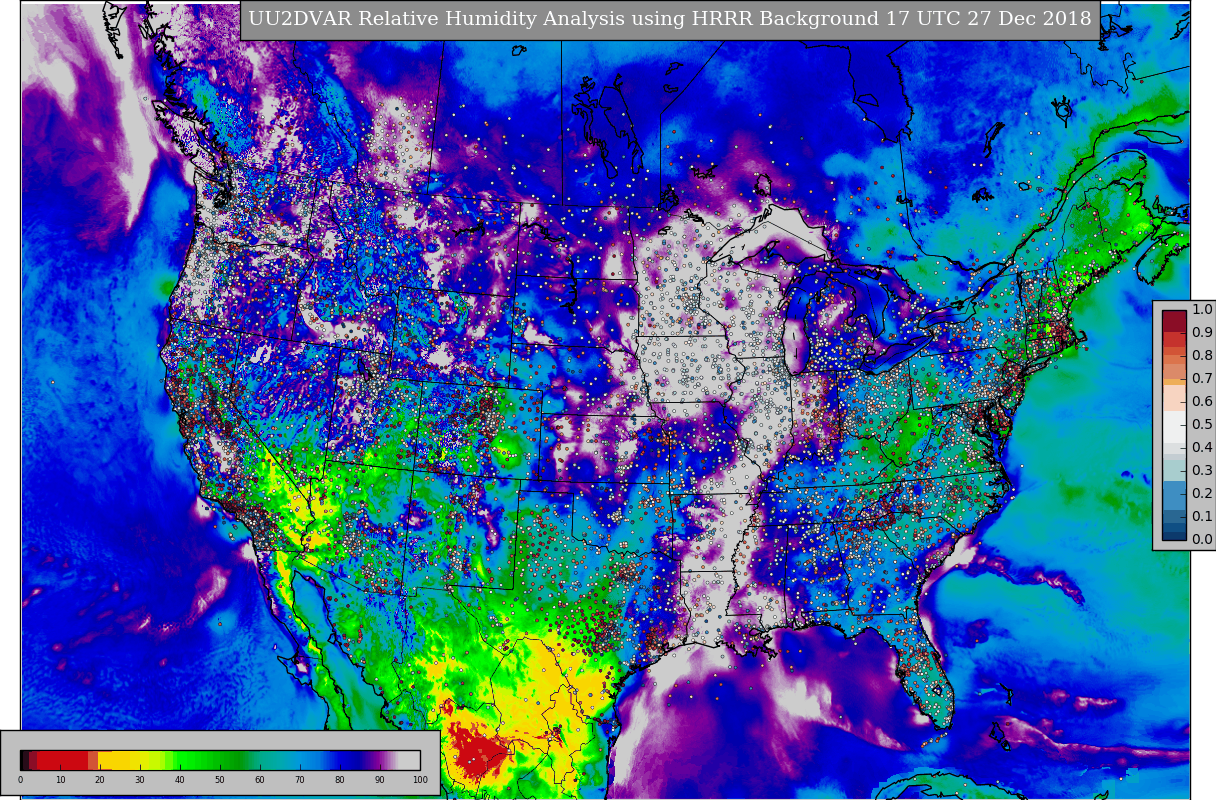Image resolution: width=1216 pixels, height=800 pixels.
Task: Click the 0.9 label on the vertical colorbar
Action: point(1202,332)
